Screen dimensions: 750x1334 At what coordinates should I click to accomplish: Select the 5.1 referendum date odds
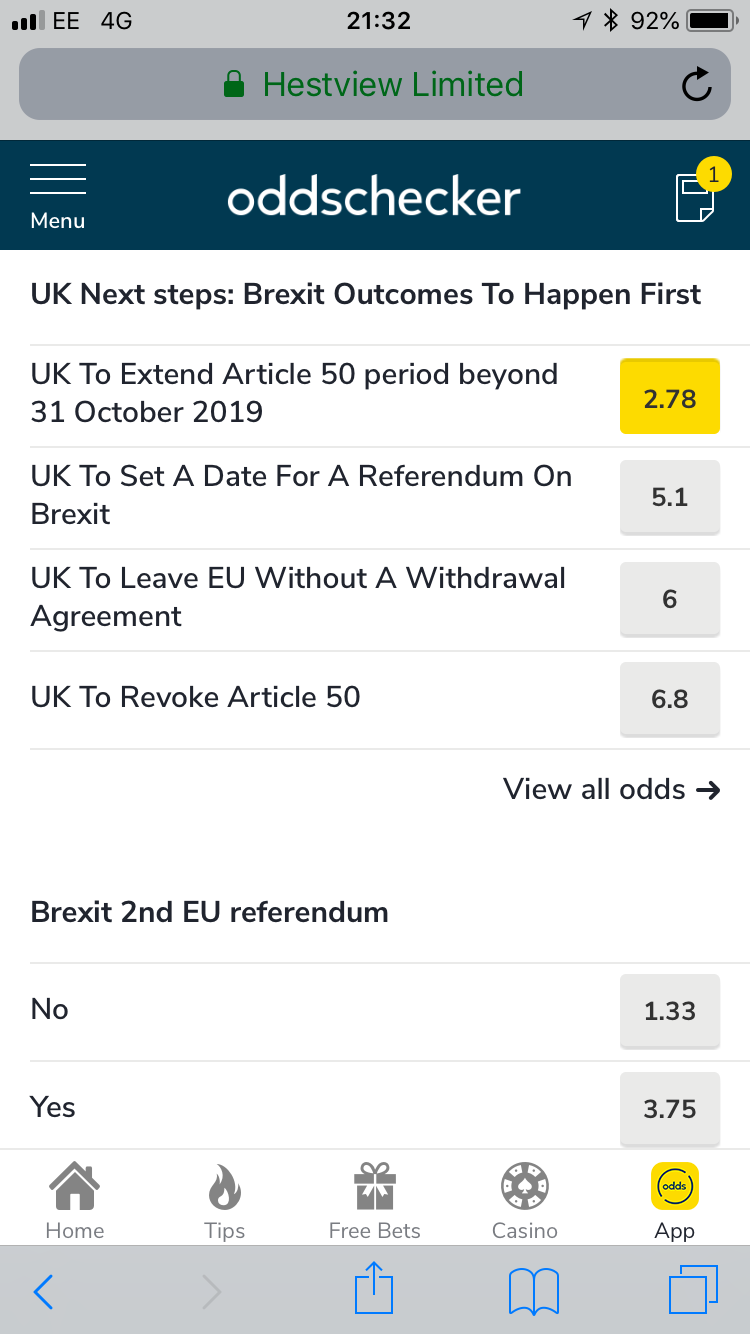click(669, 497)
